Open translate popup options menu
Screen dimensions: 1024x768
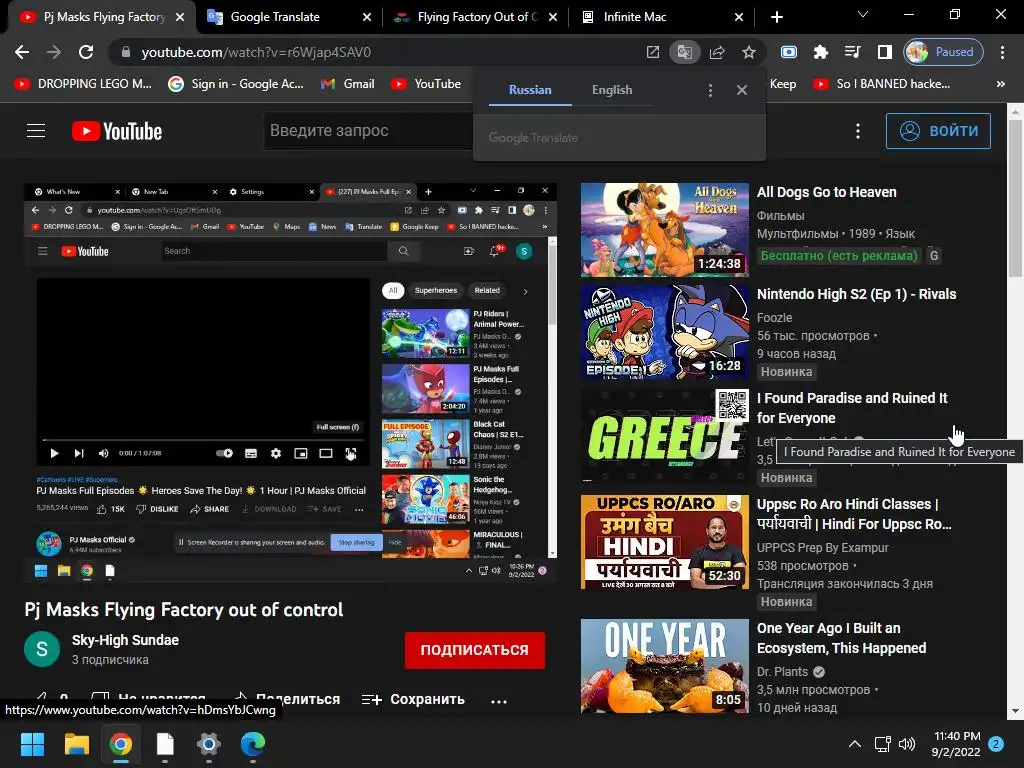click(x=711, y=90)
